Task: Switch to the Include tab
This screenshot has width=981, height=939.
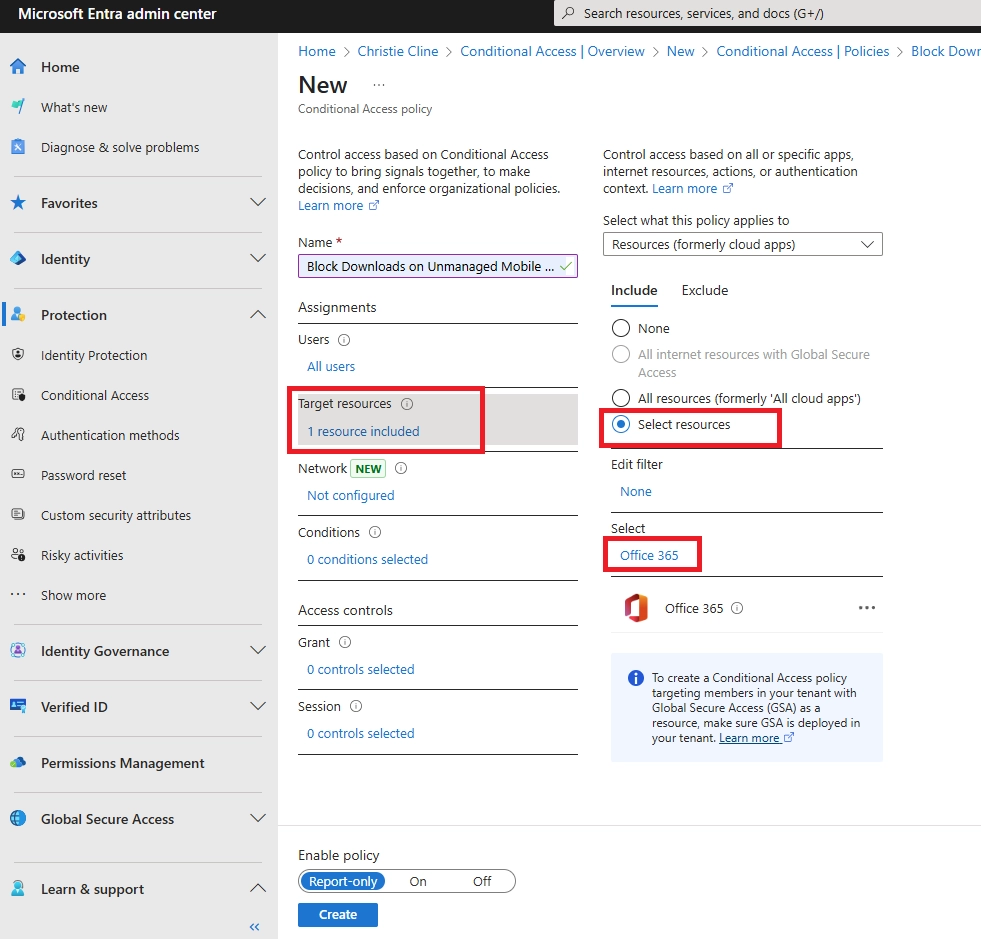Action: 634,290
